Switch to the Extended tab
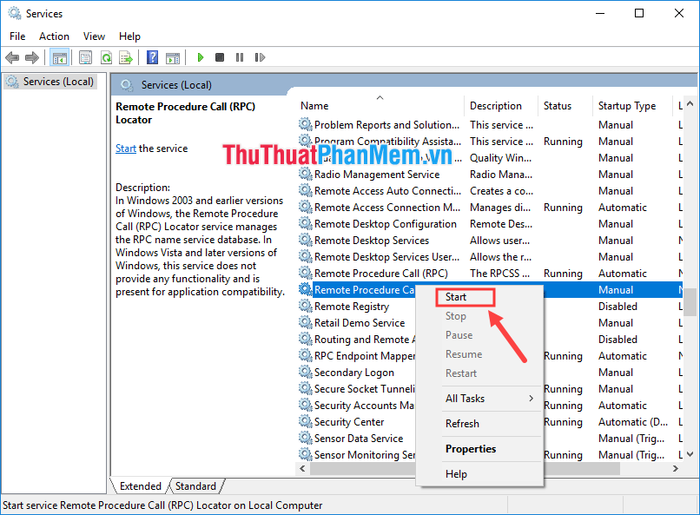700x515 pixels. tap(141, 487)
